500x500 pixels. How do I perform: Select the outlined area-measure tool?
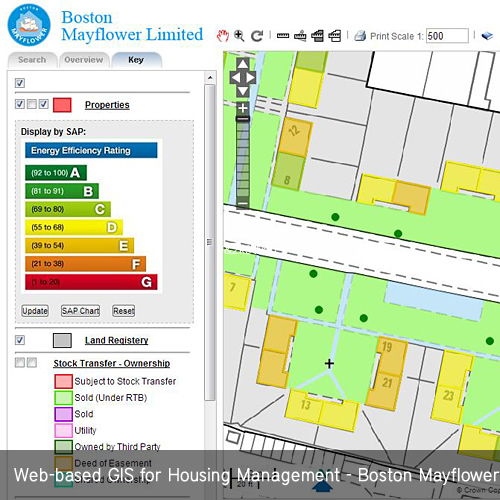click(x=334, y=36)
